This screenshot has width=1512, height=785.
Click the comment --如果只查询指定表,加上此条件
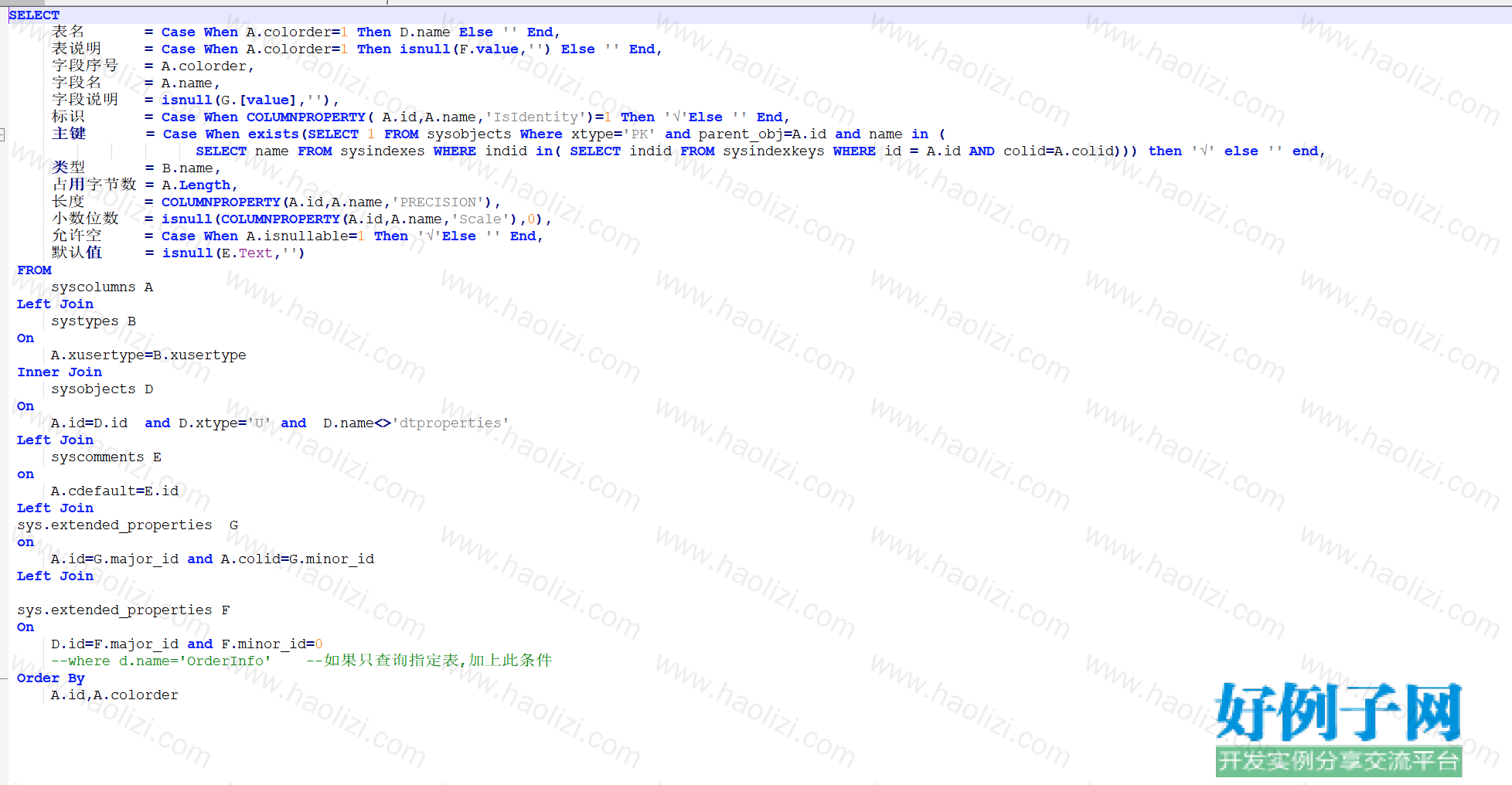pos(429,661)
